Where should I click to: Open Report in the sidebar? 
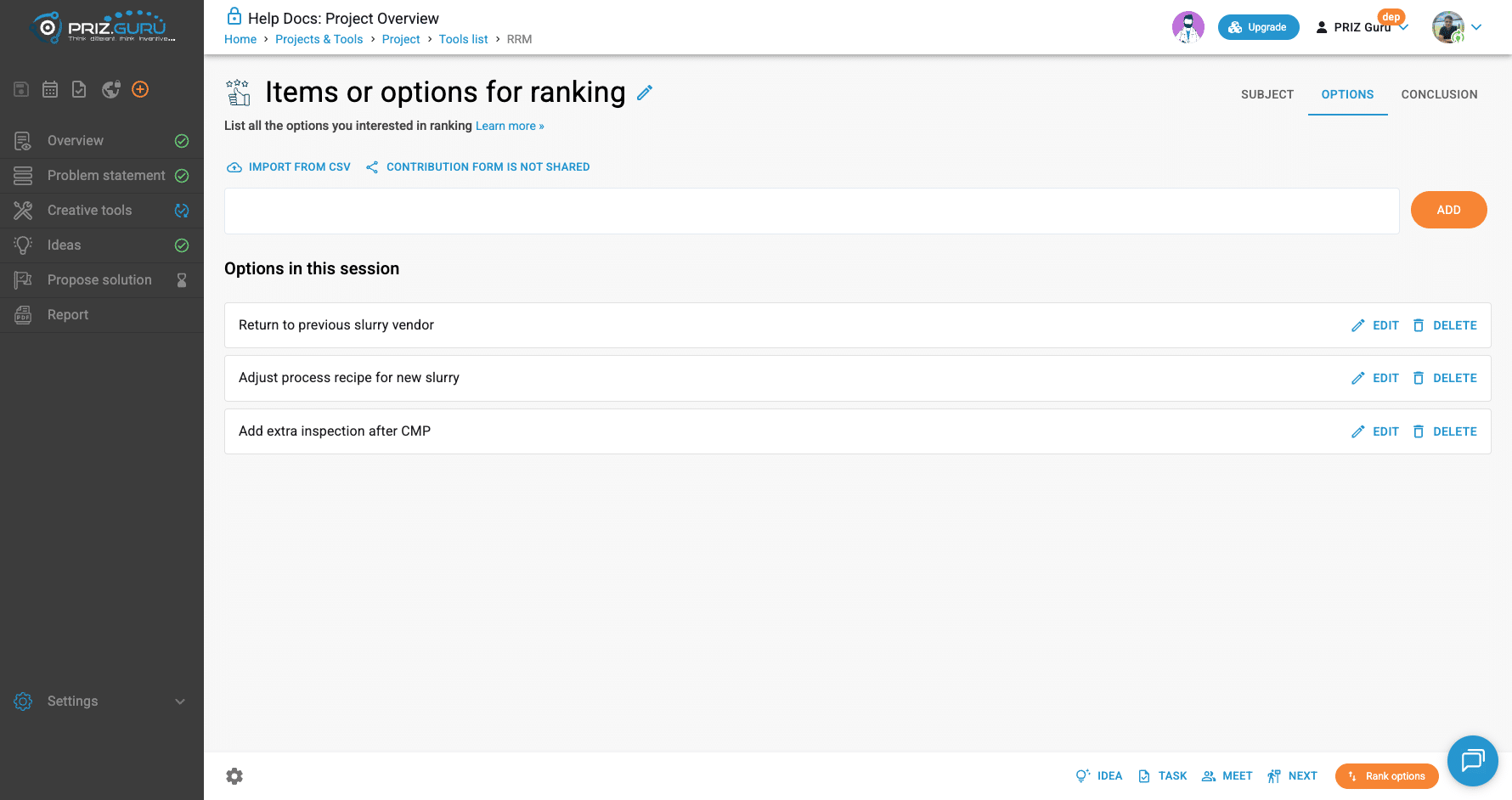[x=102, y=315]
